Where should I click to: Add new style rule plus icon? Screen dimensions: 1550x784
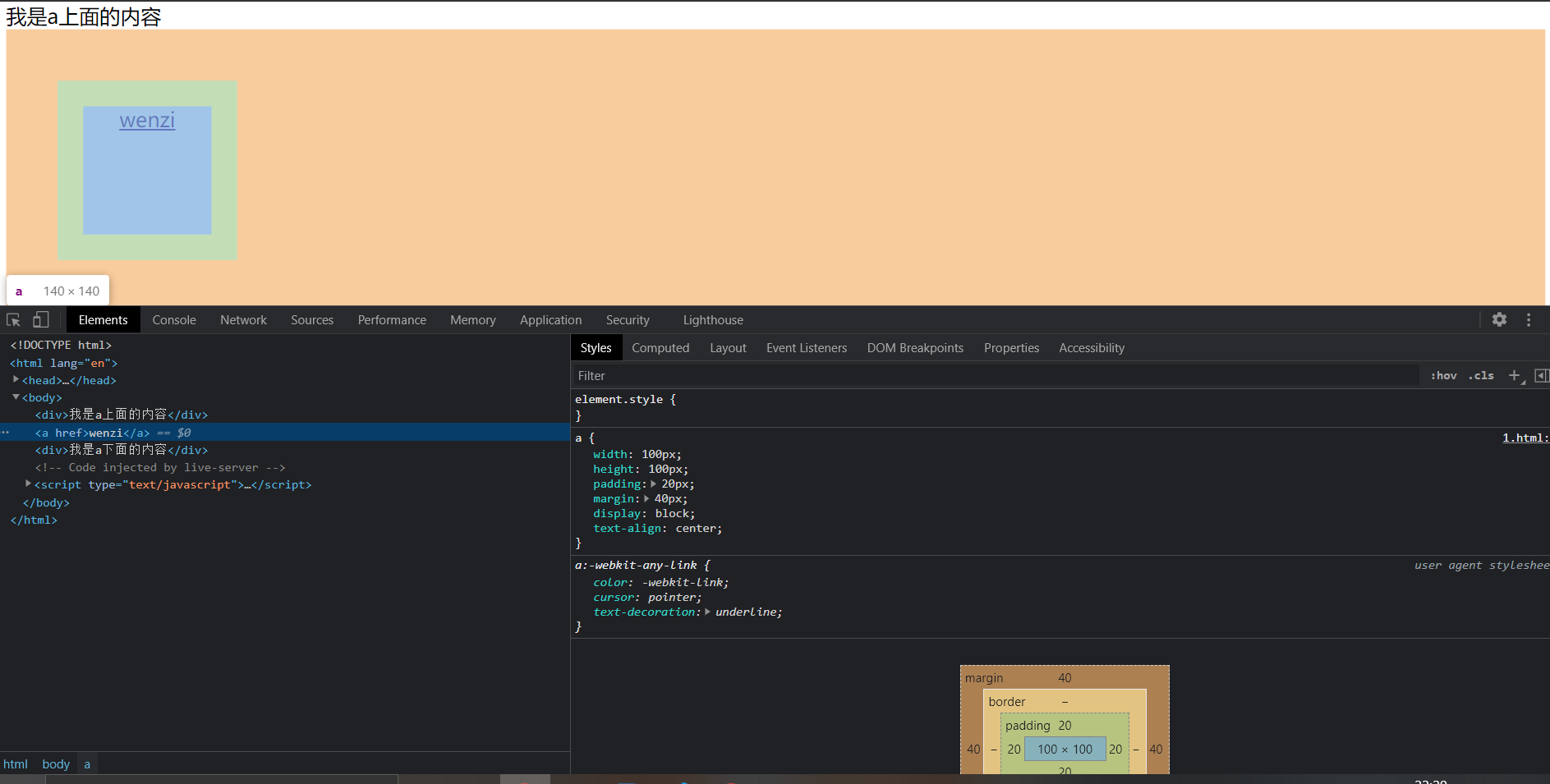(x=1516, y=376)
